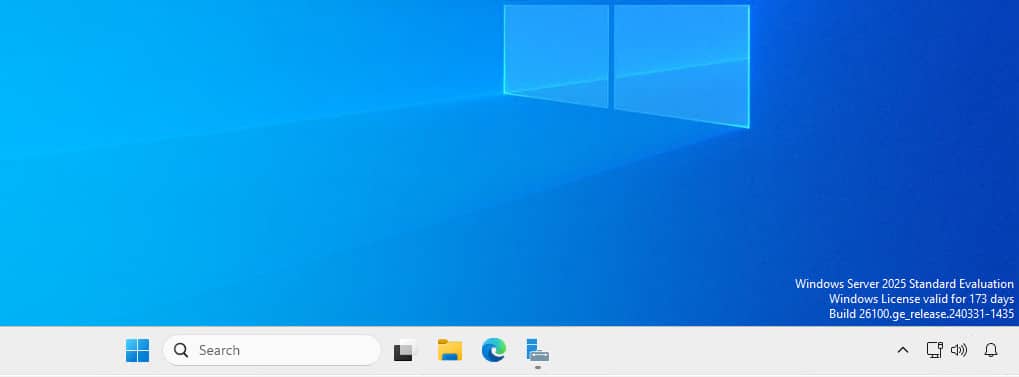Viewport: 1019px width, 377px height.
Task: Open the Windows Start menu
Action: point(137,350)
